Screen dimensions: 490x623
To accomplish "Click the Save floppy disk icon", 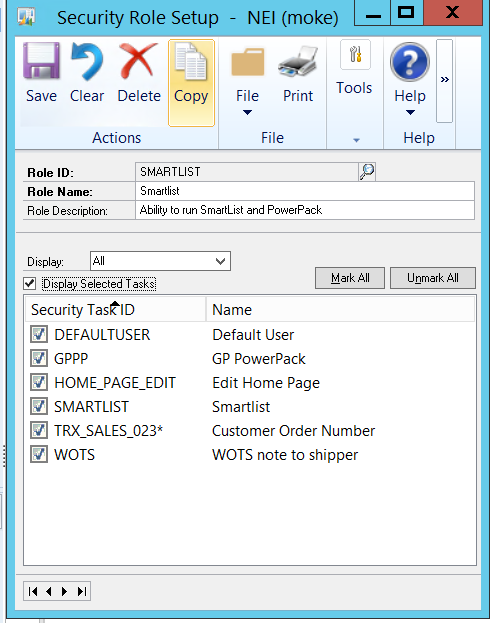I will click(41, 61).
